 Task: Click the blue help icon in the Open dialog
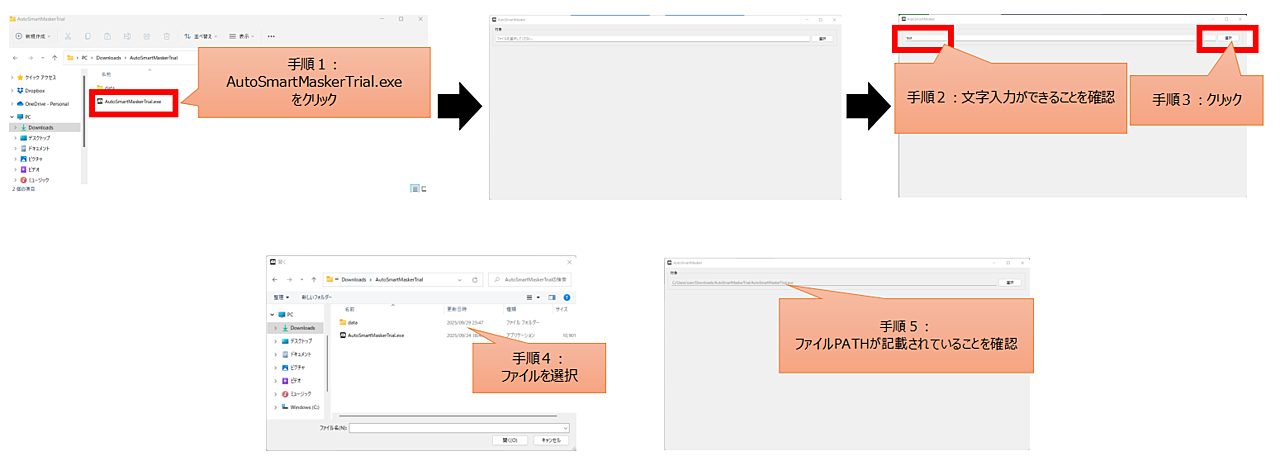(566, 297)
